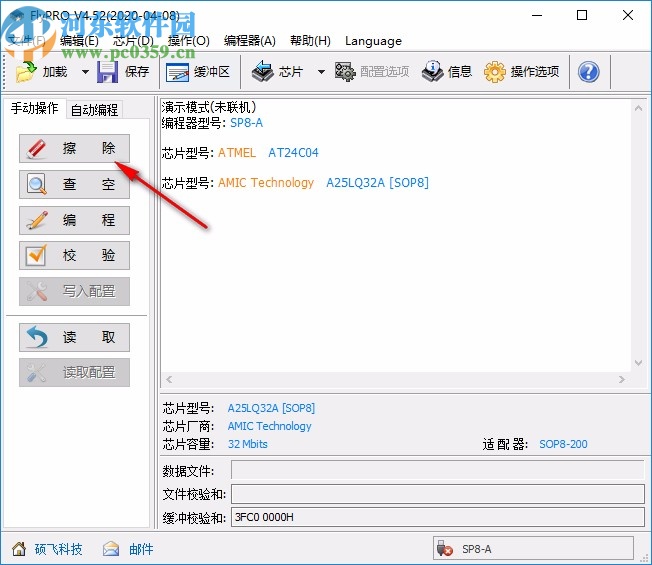
Task: Click the 邮件 envelope icon
Action: click(111, 549)
